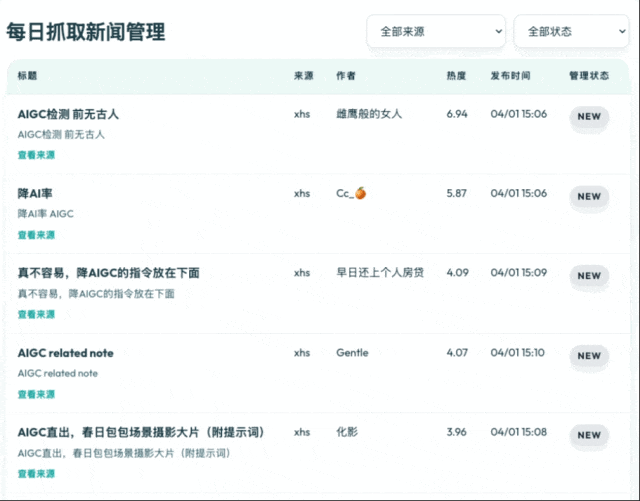Click heat value 5.87

coord(457,193)
